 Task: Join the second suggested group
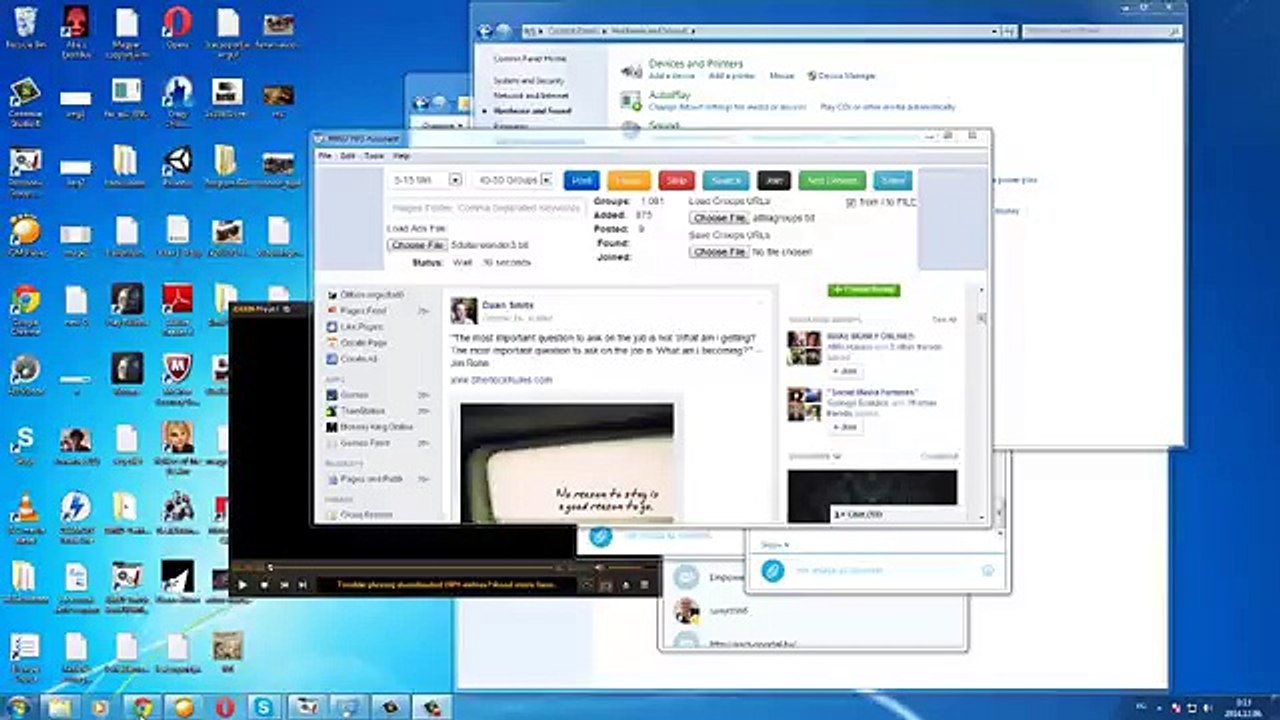tap(844, 427)
